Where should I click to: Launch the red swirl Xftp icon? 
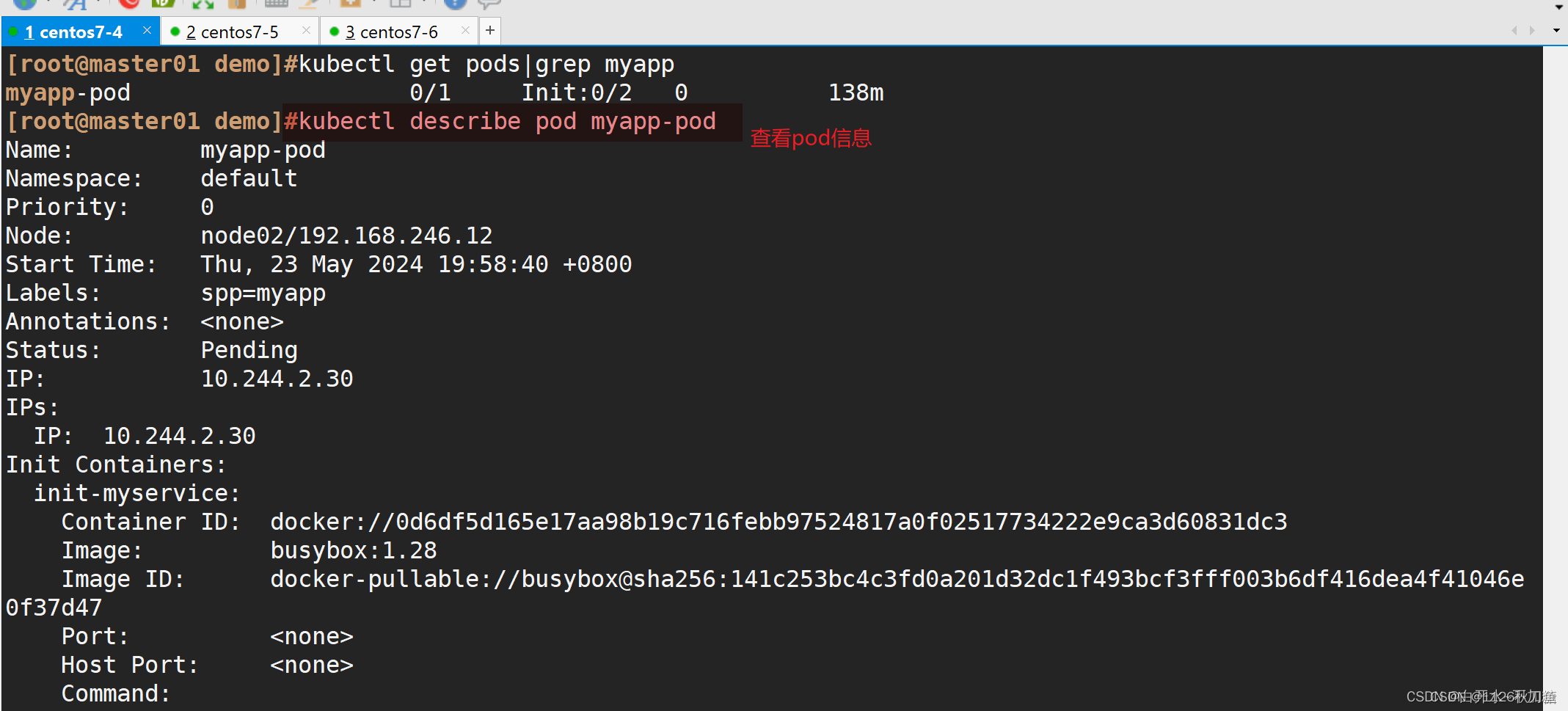[x=129, y=3]
